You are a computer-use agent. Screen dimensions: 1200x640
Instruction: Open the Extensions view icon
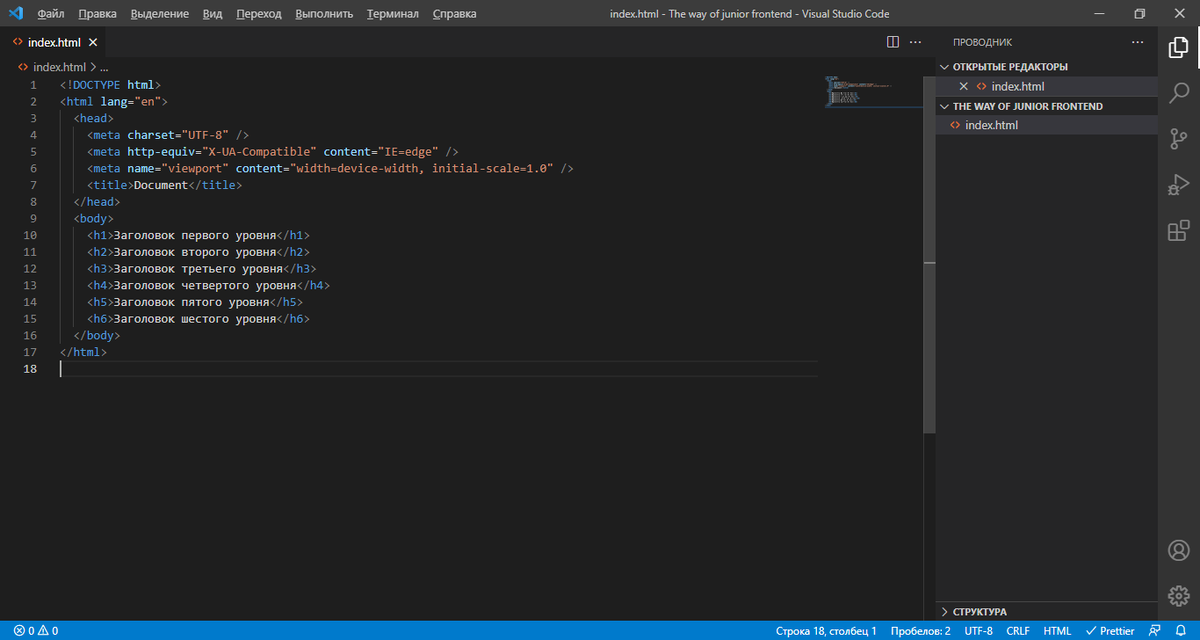tap(1178, 231)
